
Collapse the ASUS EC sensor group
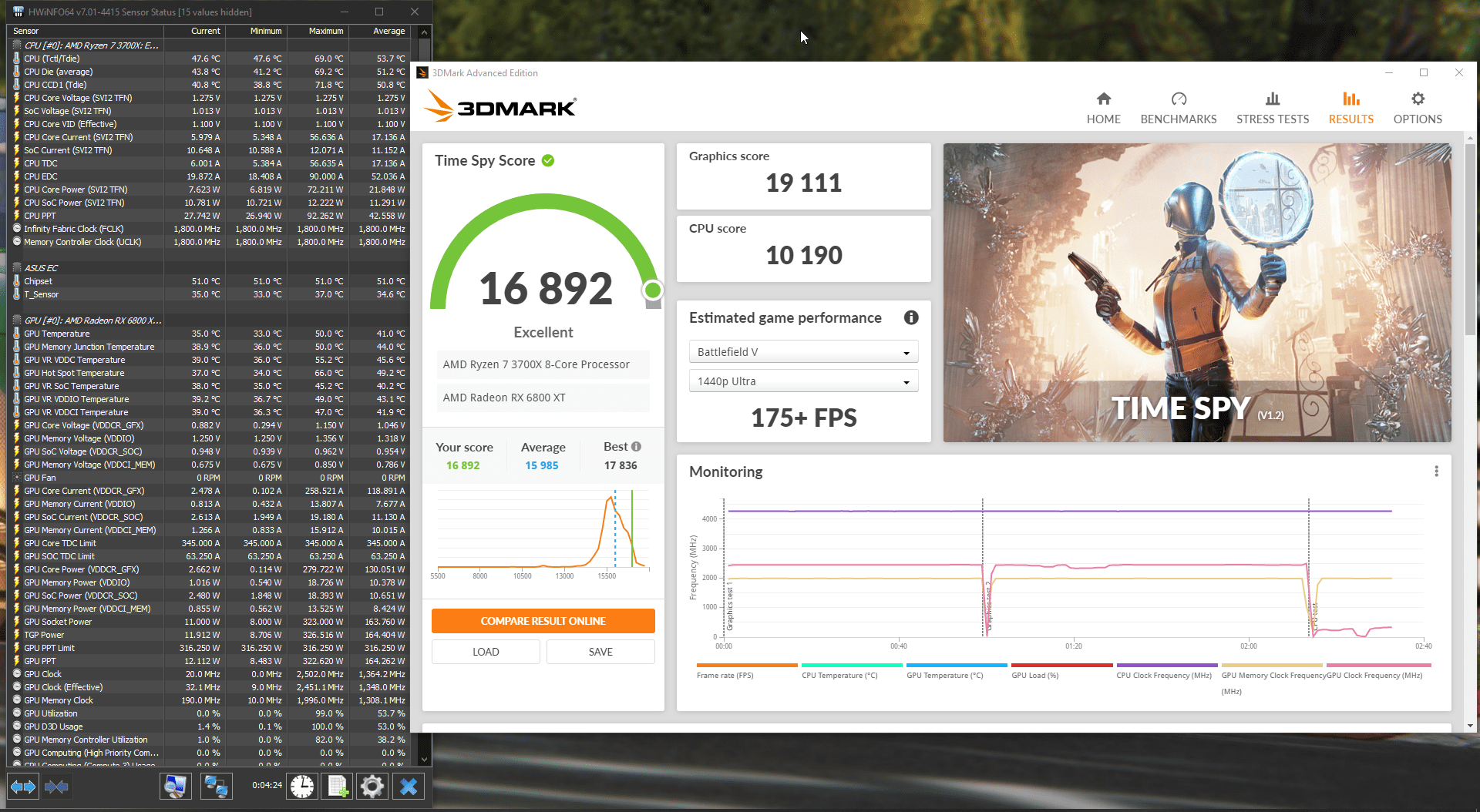18,268
